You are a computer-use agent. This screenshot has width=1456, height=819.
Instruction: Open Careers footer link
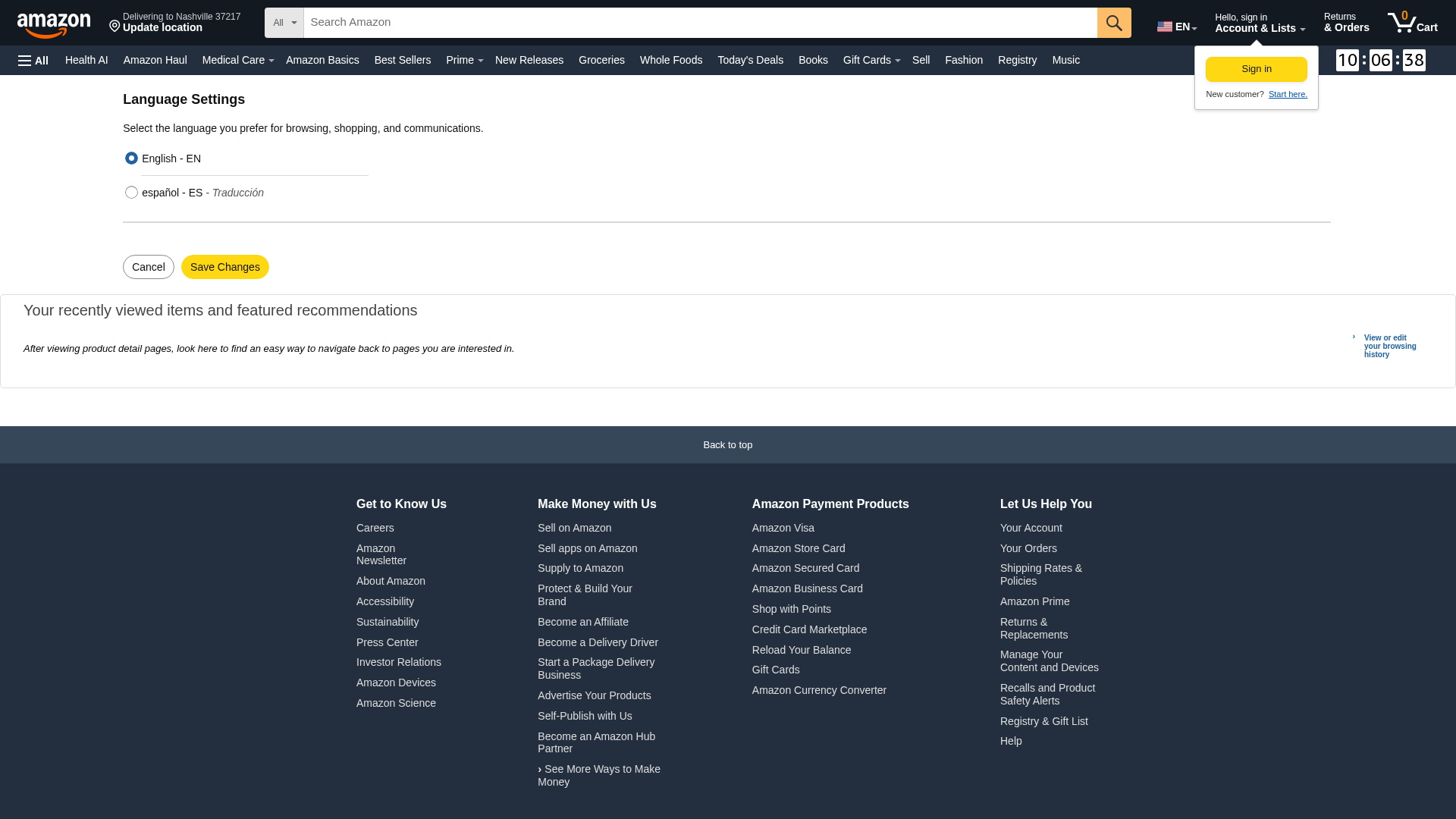point(375,528)
